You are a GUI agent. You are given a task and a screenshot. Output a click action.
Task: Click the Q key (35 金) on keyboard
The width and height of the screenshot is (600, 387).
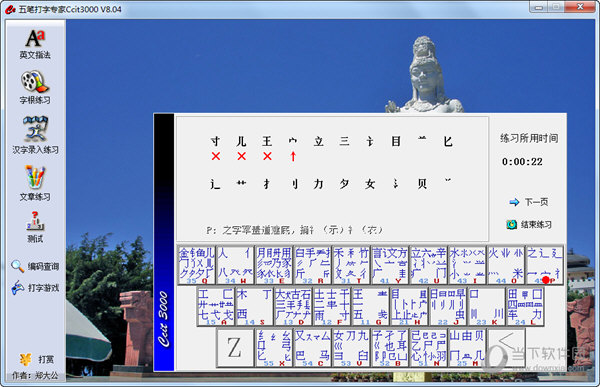point(196,265)
